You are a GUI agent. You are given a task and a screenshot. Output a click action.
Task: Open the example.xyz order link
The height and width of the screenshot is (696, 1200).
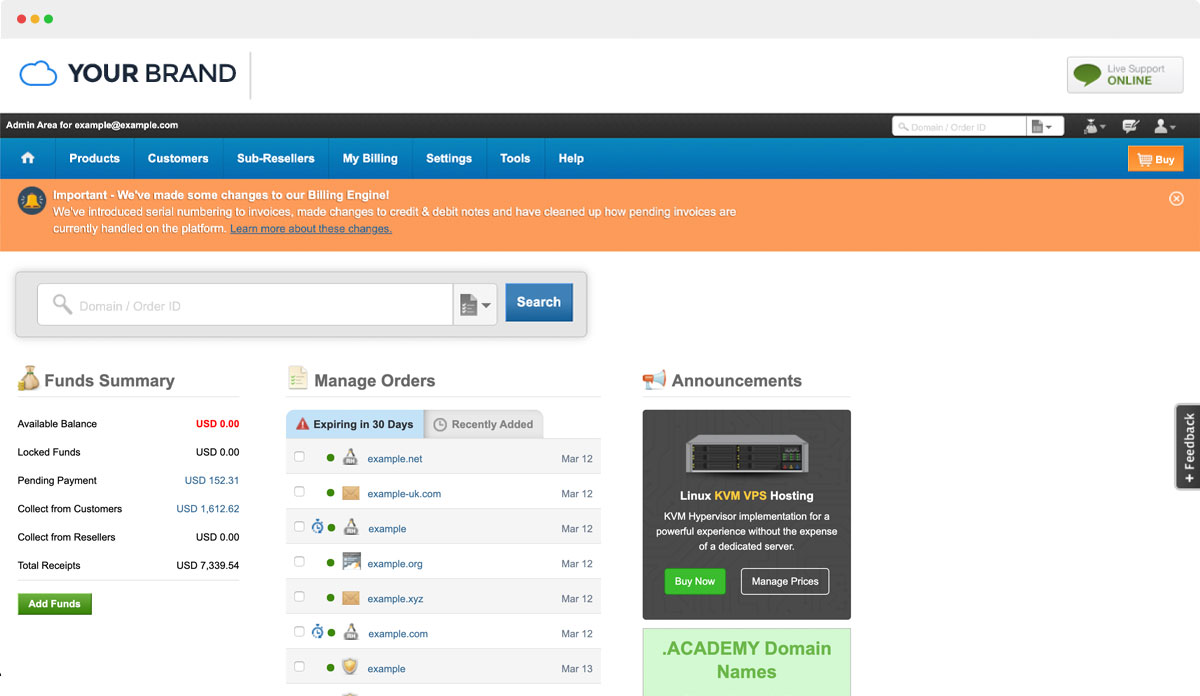click(394, 599)
